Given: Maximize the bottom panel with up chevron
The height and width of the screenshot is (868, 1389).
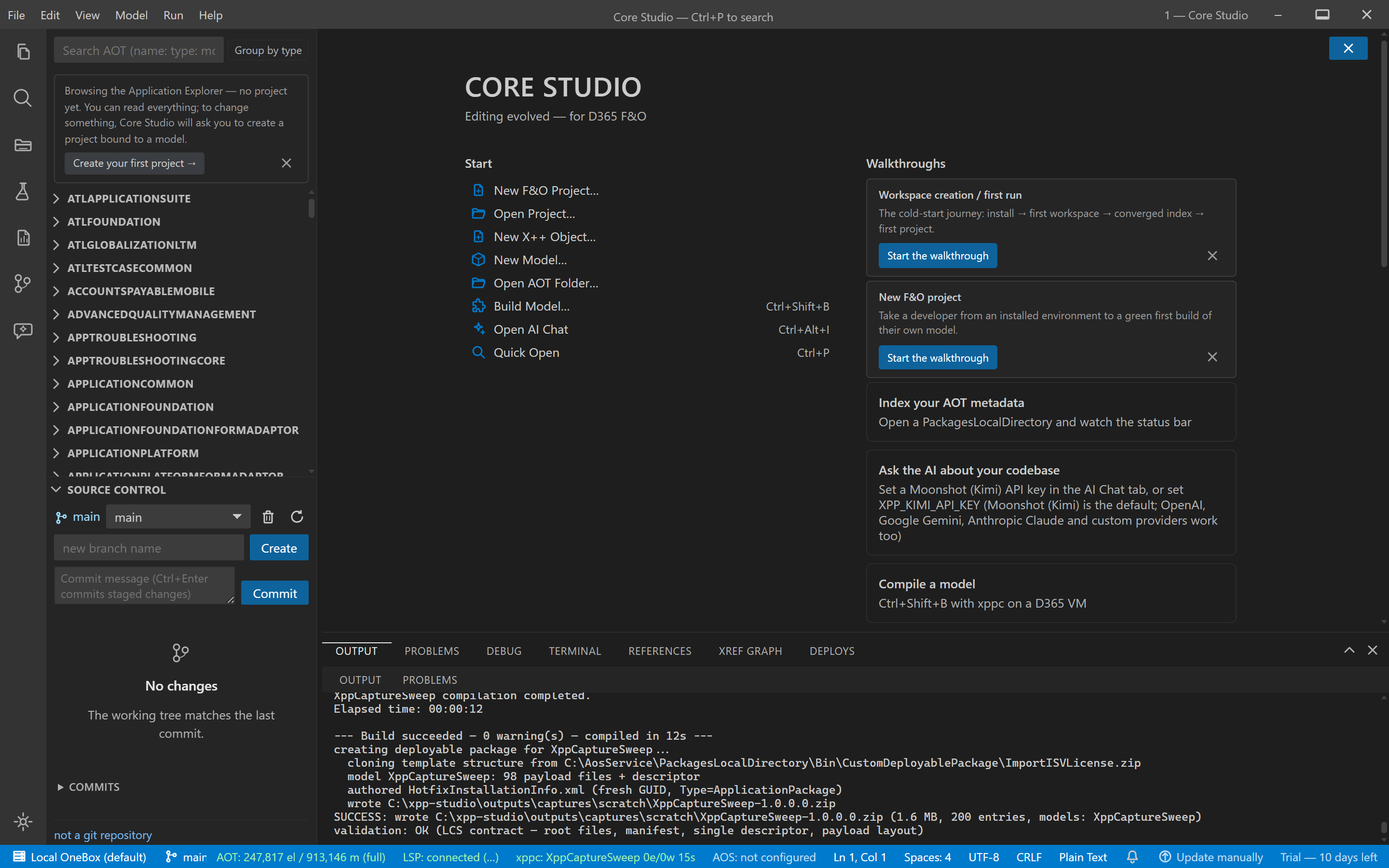Looking at the screenshot, I should (x=1349, y=650).
